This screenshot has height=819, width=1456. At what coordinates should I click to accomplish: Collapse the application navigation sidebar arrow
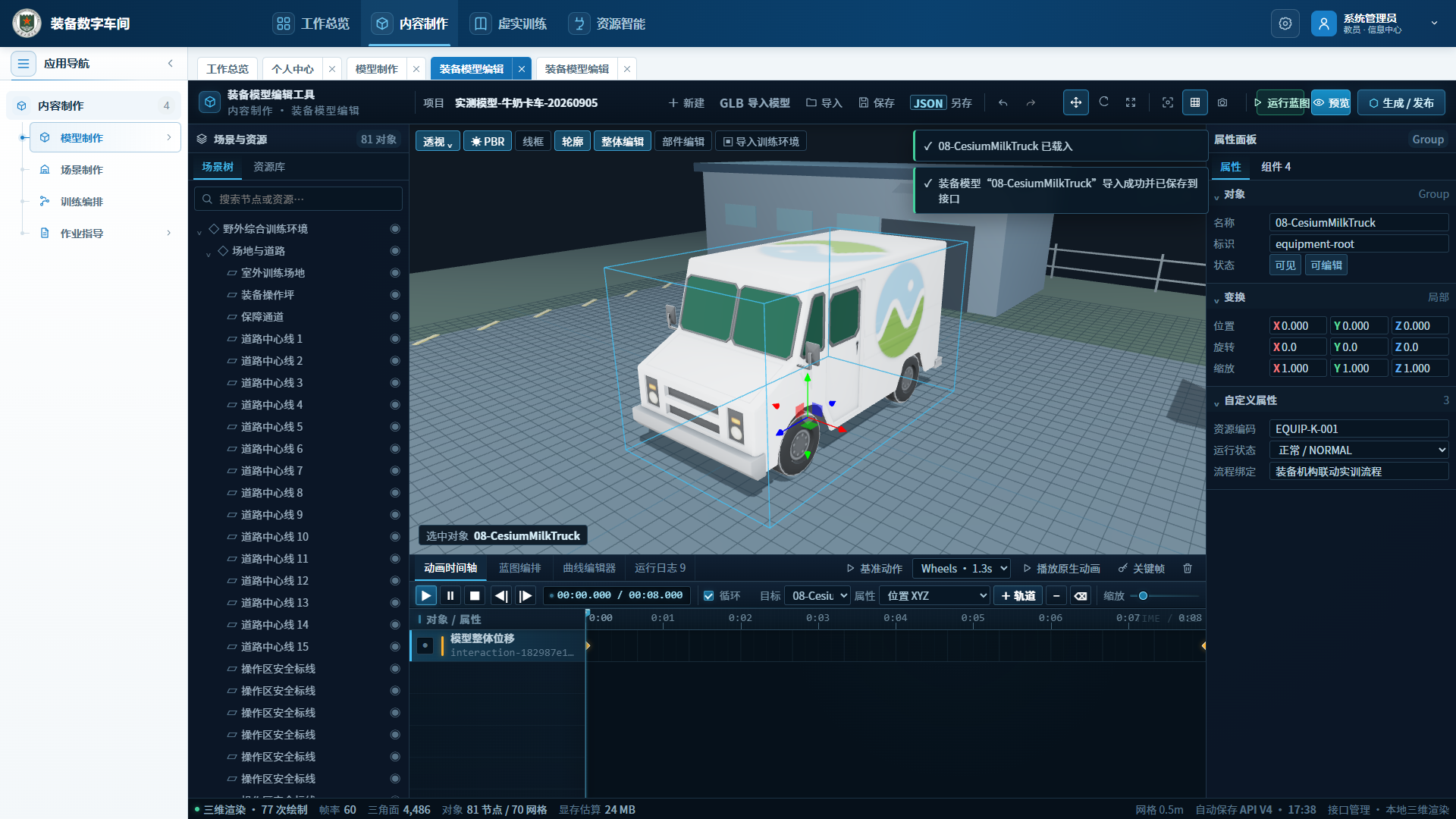(x=171, y=64)
